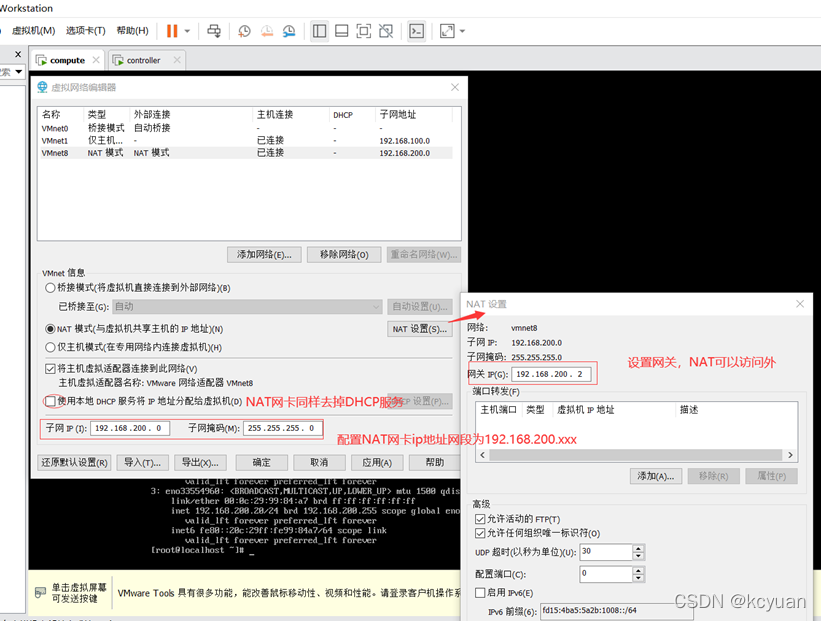Click the 还原默认设置(R) button

click(74, 462)
